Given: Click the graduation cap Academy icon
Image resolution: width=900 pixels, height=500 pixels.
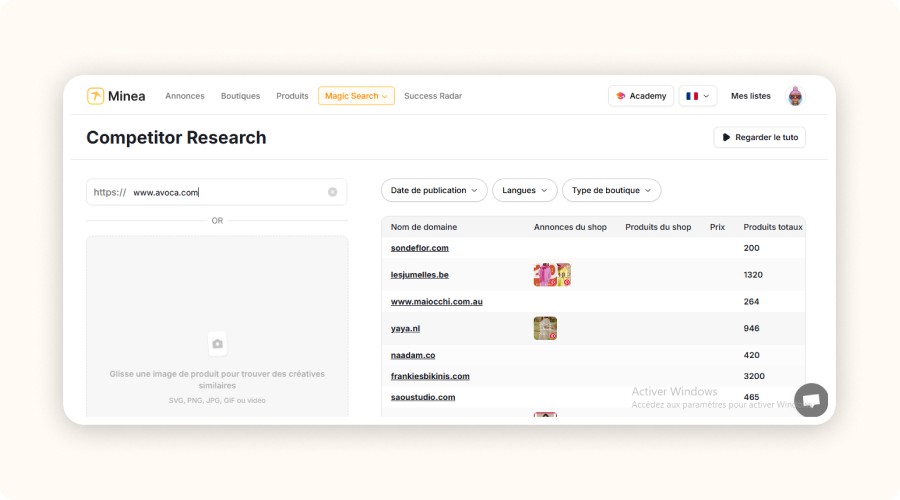Looking at the screenshot, I should point(620,96).
